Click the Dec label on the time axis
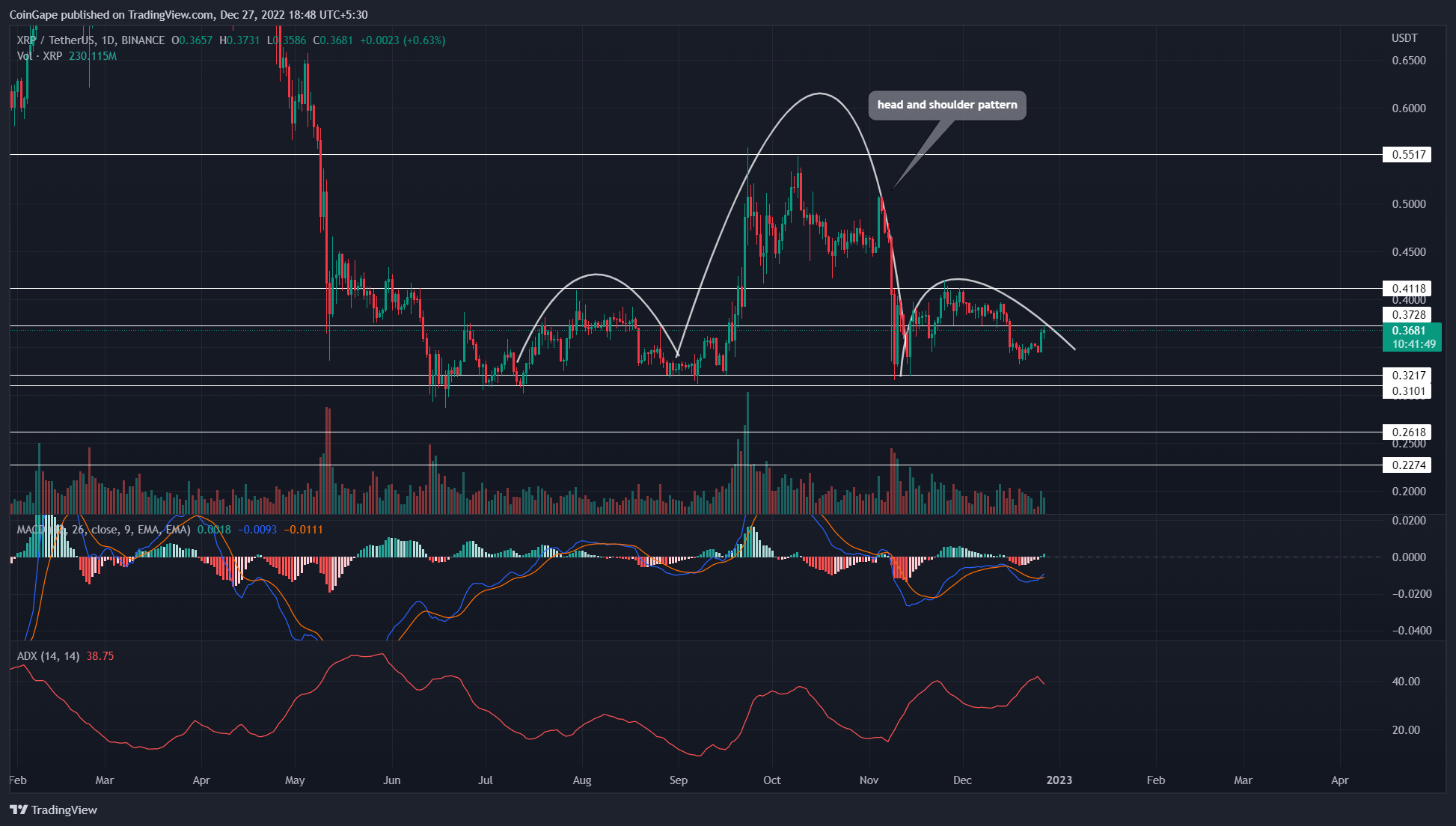 (x=962, y=780)
